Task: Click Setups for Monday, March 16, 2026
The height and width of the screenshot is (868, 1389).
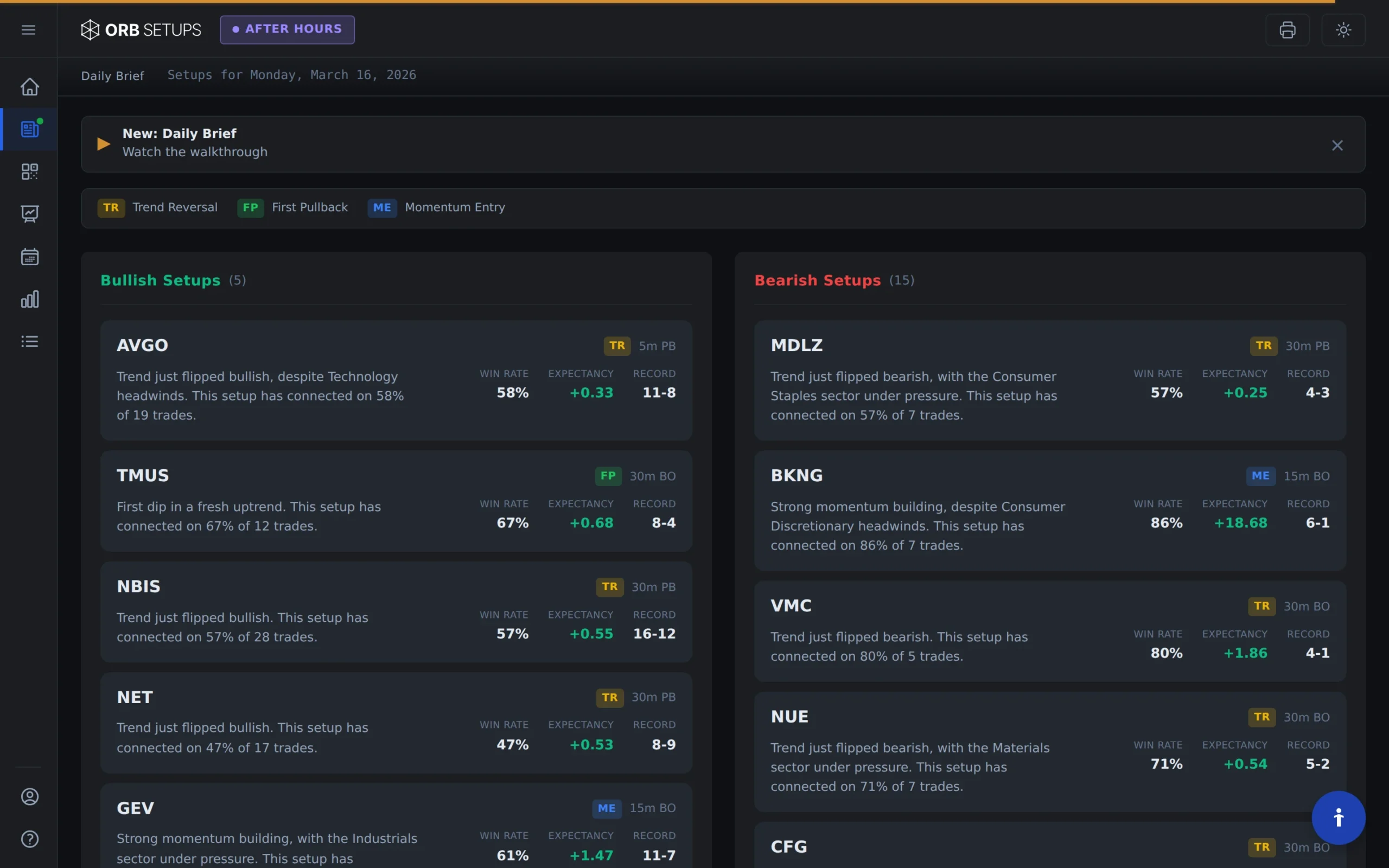Action: 291,75
